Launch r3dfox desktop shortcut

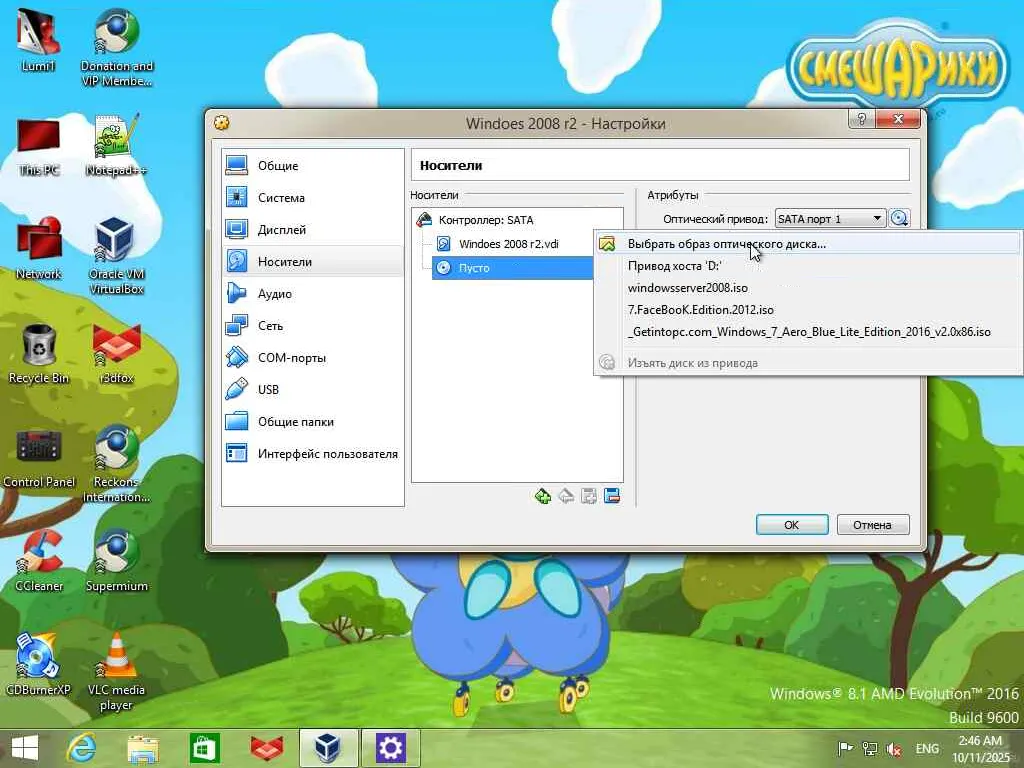click(116, 353)
